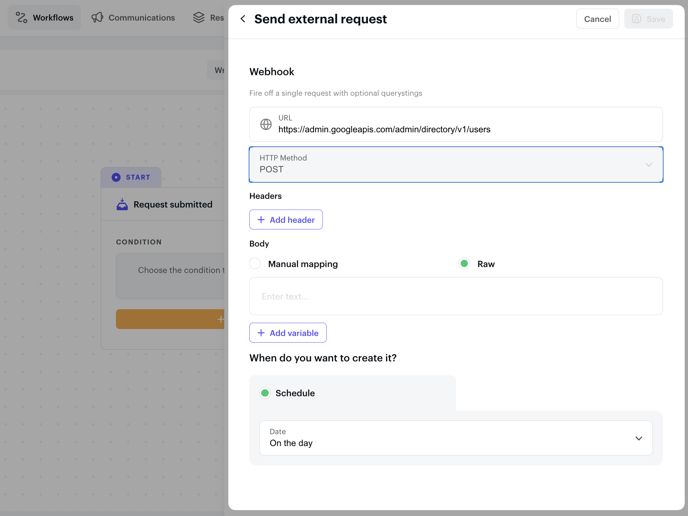Viewport: 688px width, 516px height.
Task: Click the Add header button
Action: (x=286, y=220)
